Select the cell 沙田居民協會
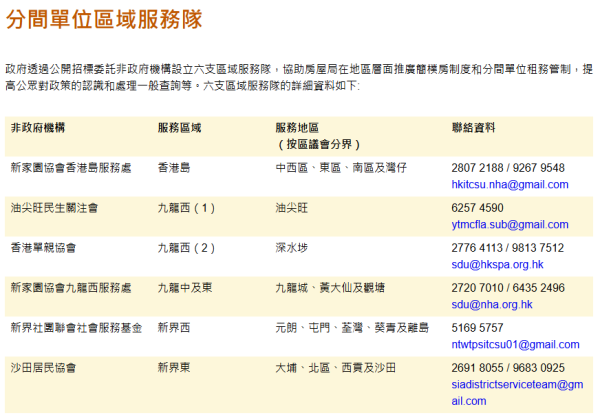 (43, 368)
